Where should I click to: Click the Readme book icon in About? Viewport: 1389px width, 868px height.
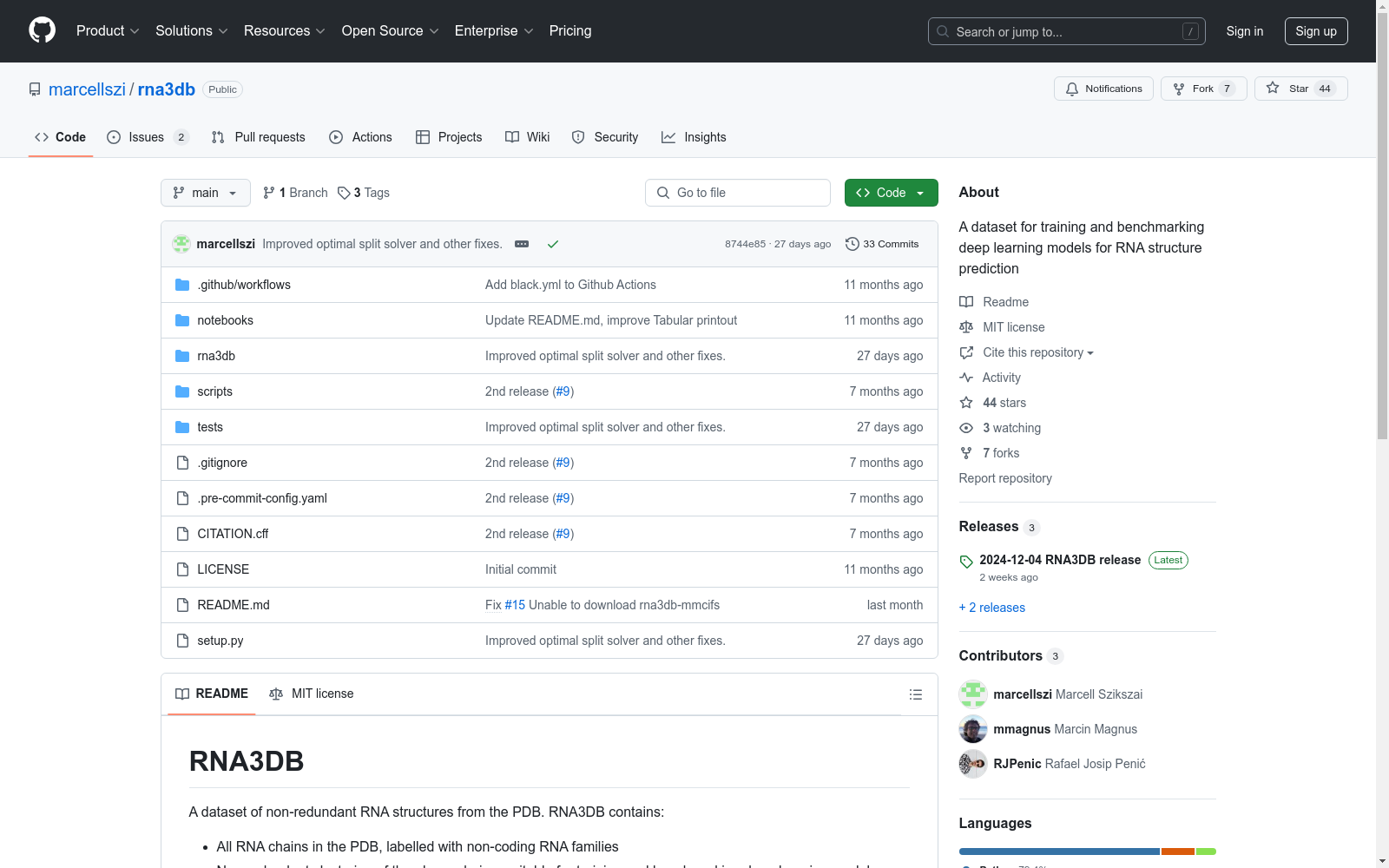pos(966,302)
